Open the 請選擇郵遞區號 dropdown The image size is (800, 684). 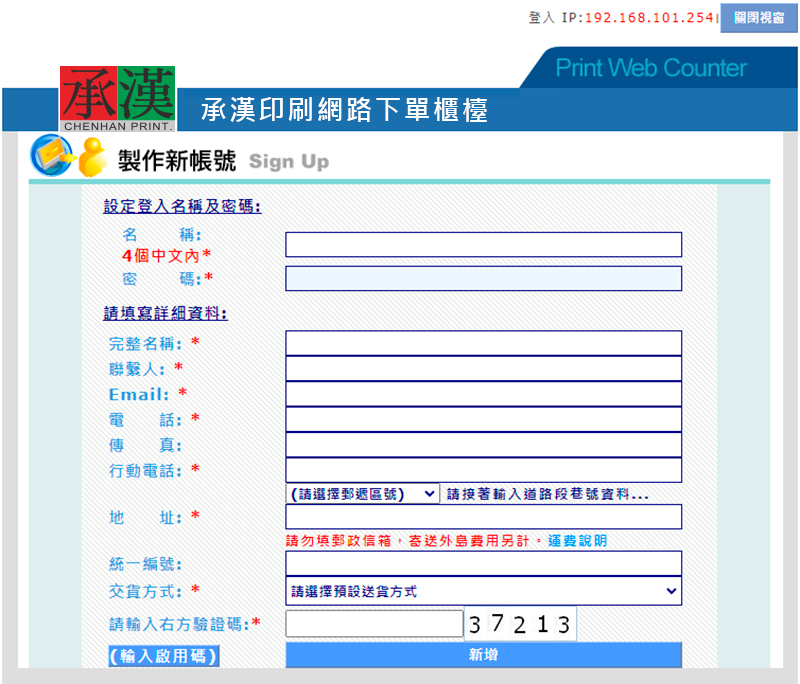click(362, 494)
